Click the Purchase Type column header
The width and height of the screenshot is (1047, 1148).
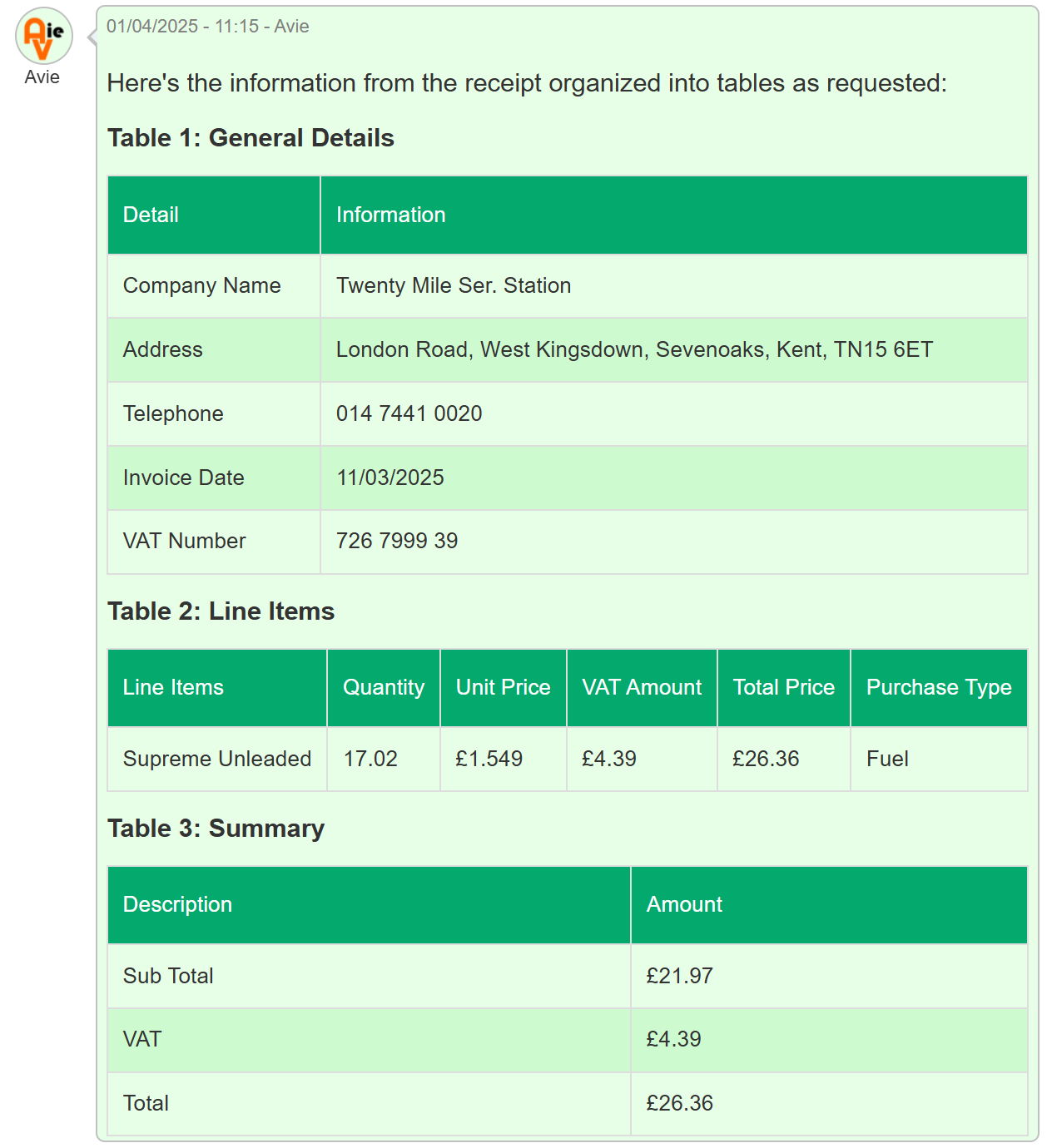(938, 687)
